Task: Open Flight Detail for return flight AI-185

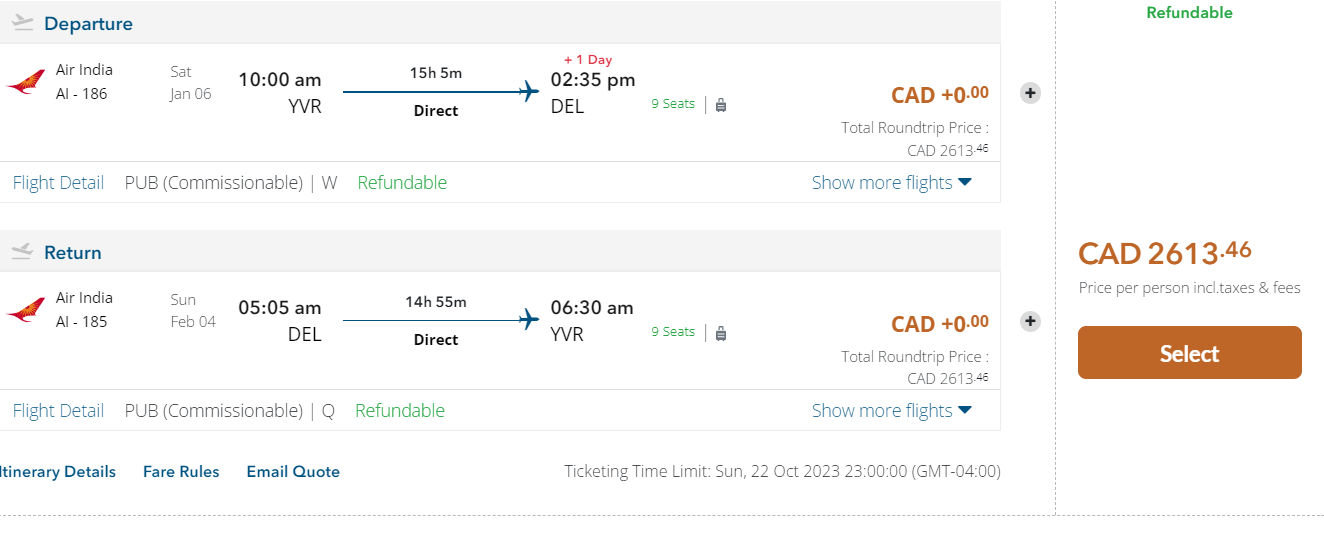Action: pyautogui.click(x=58, y=410)
